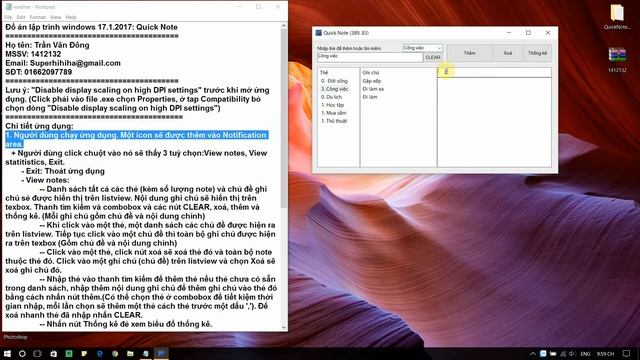
Task: Click the tag search input field
Action: (x=369, y=57)
